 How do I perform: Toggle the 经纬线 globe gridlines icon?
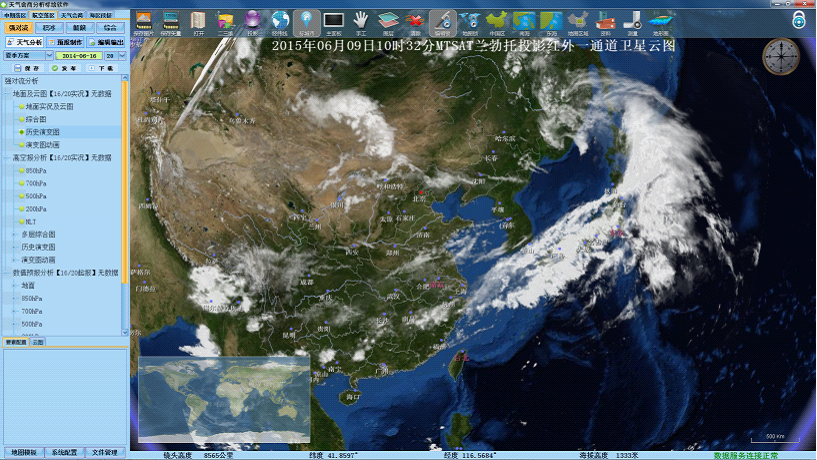[x=280, y=23]
